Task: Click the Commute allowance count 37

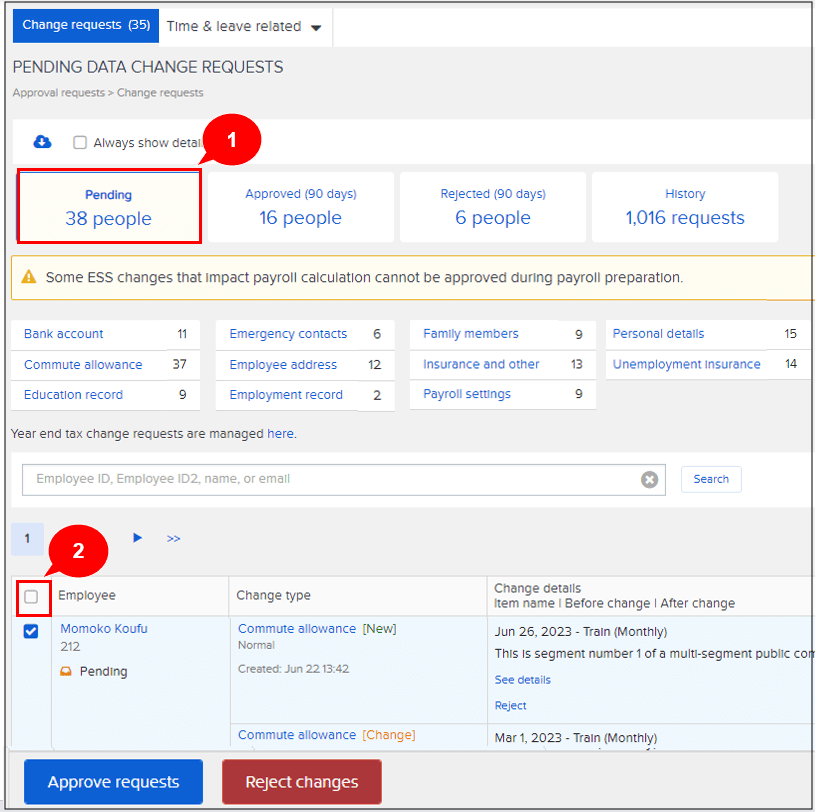Action: click(179, 364)
